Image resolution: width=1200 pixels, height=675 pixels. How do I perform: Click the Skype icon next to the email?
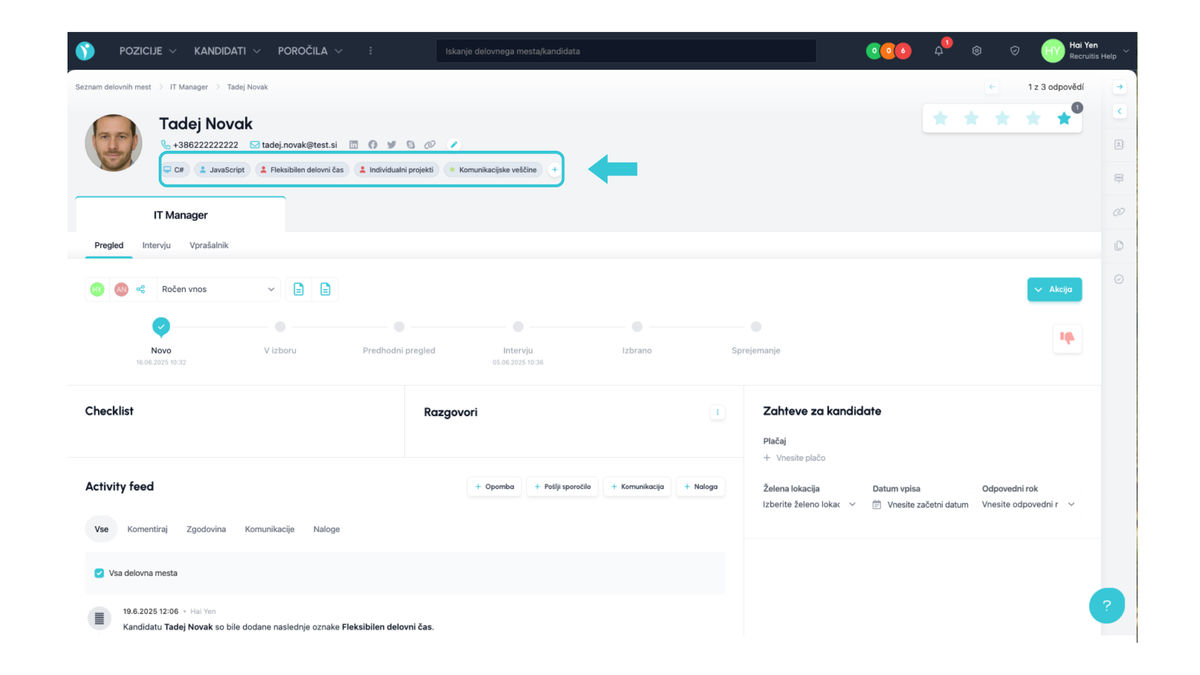tap(410, 145)
